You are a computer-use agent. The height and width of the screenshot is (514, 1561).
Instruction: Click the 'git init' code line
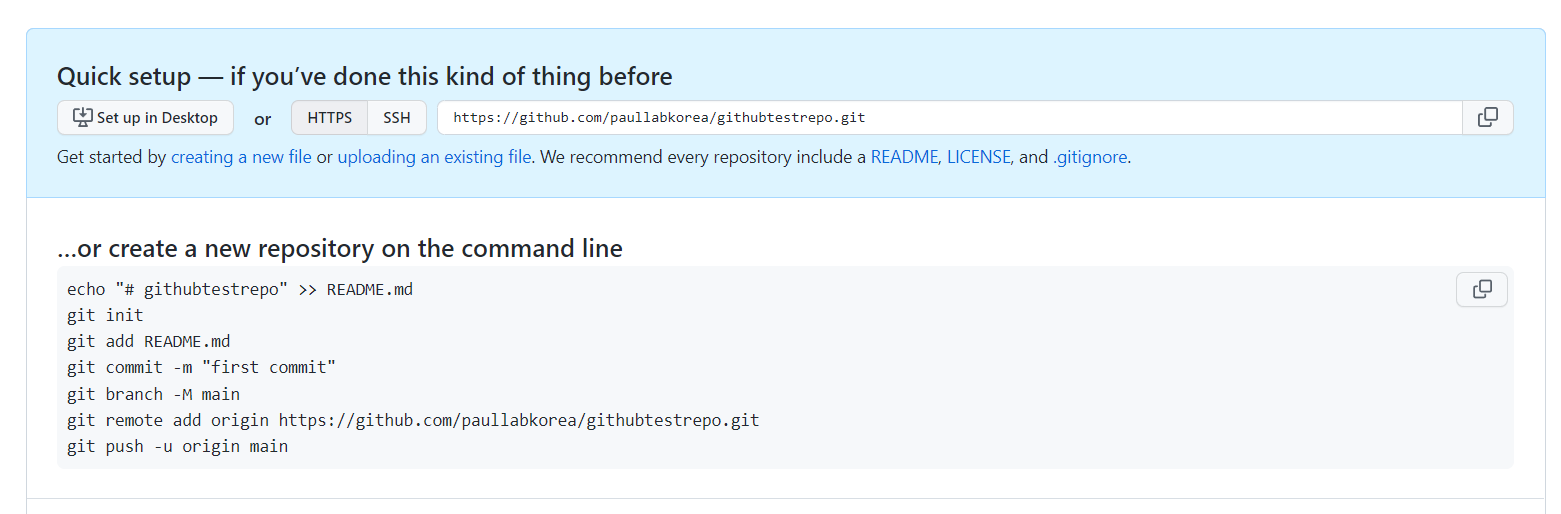click(105, 316)
